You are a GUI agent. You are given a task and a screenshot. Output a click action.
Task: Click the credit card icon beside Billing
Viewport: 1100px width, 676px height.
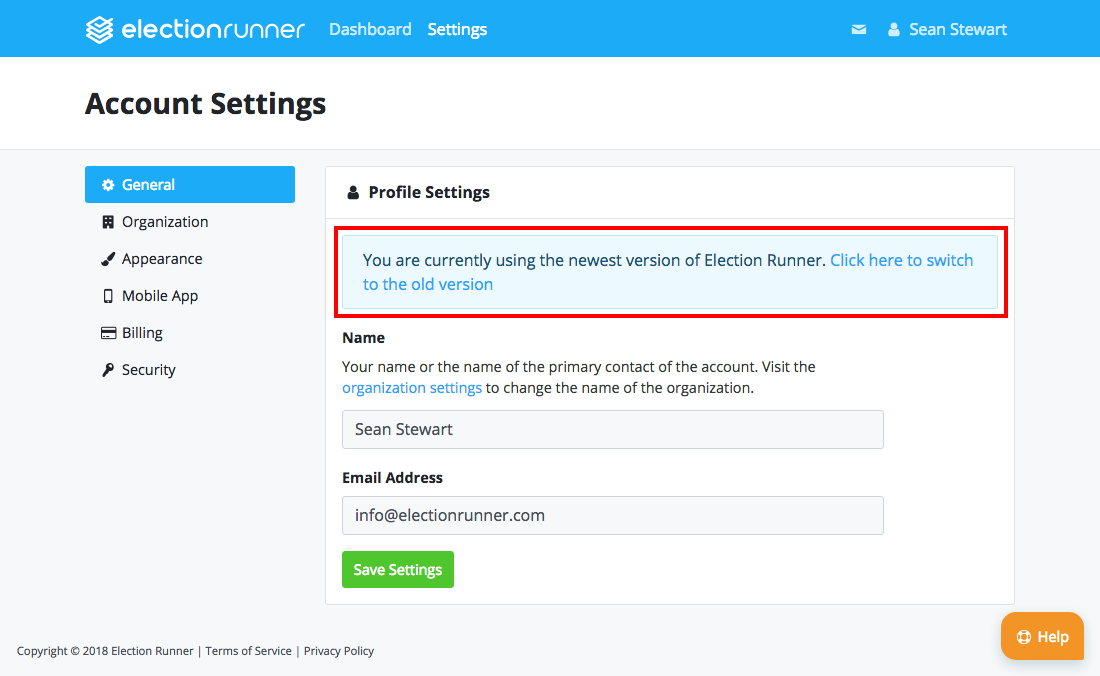click(x=109, y=333)
